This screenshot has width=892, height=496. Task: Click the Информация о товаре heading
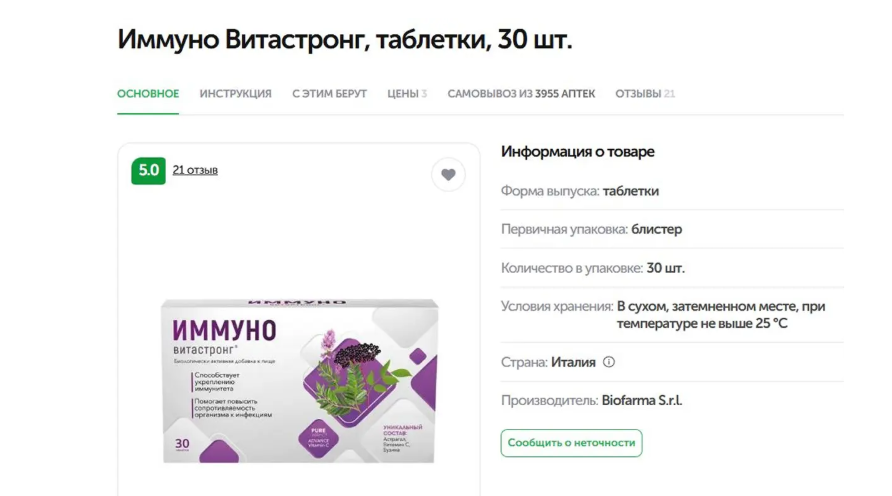577,152
